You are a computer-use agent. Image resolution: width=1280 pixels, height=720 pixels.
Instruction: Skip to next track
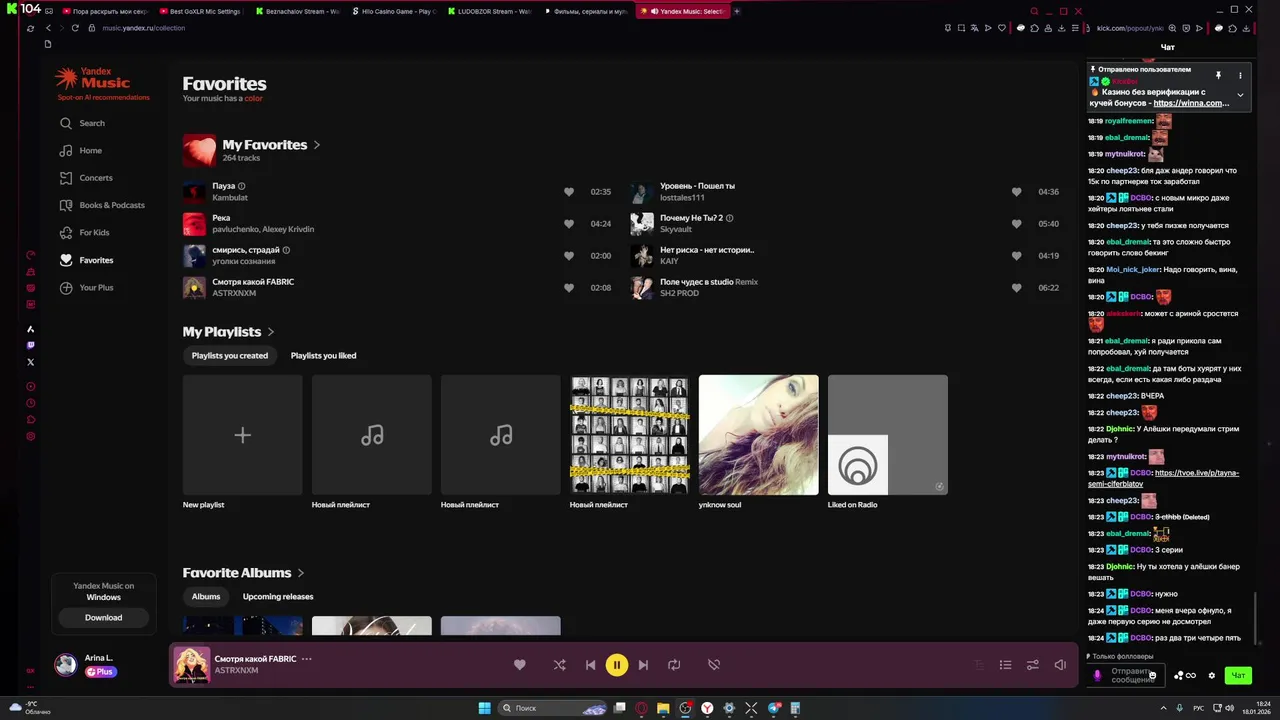tap(643, 665)
